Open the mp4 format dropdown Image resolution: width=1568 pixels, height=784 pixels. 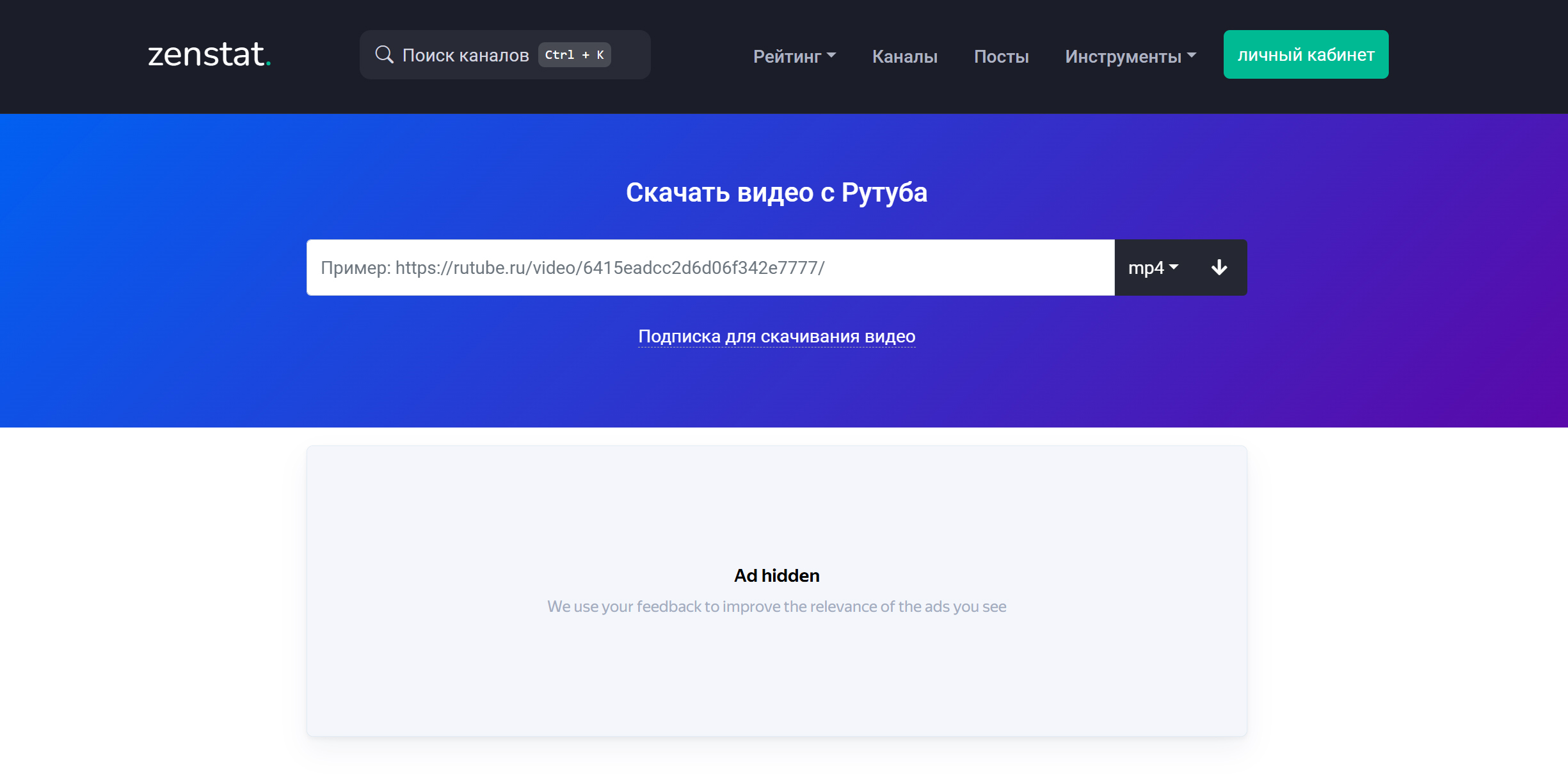(1153, 268)
